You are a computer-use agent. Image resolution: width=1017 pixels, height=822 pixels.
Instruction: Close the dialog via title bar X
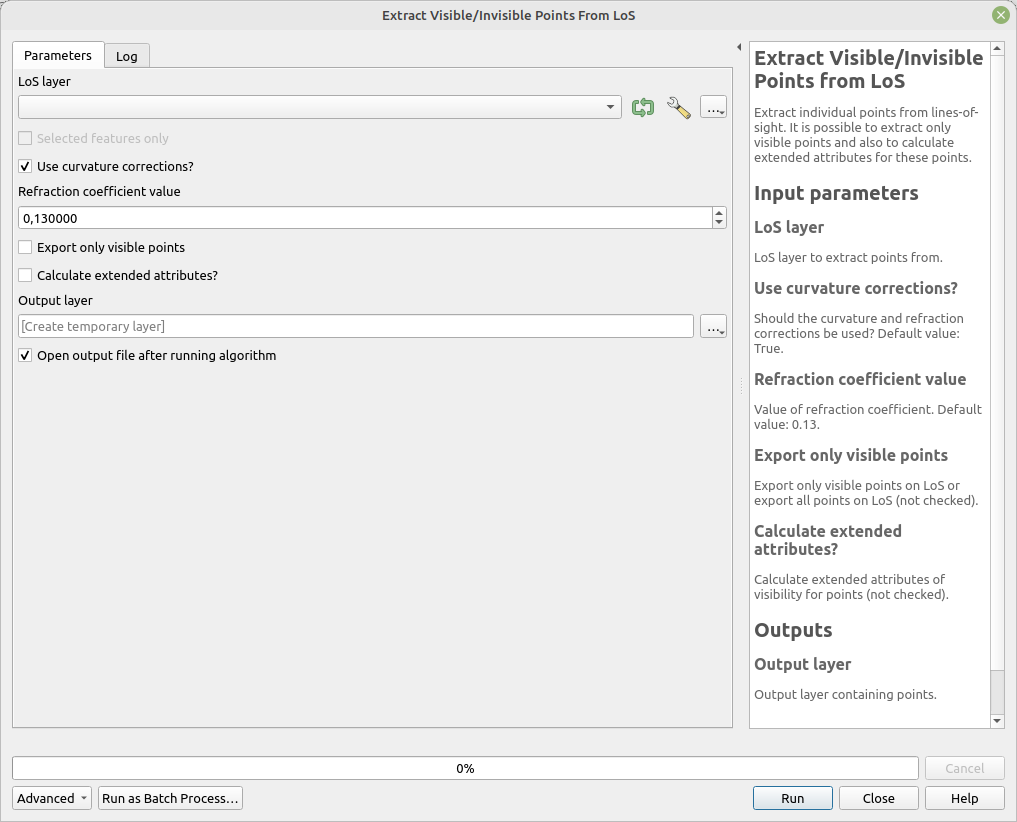click(1000, 15)
